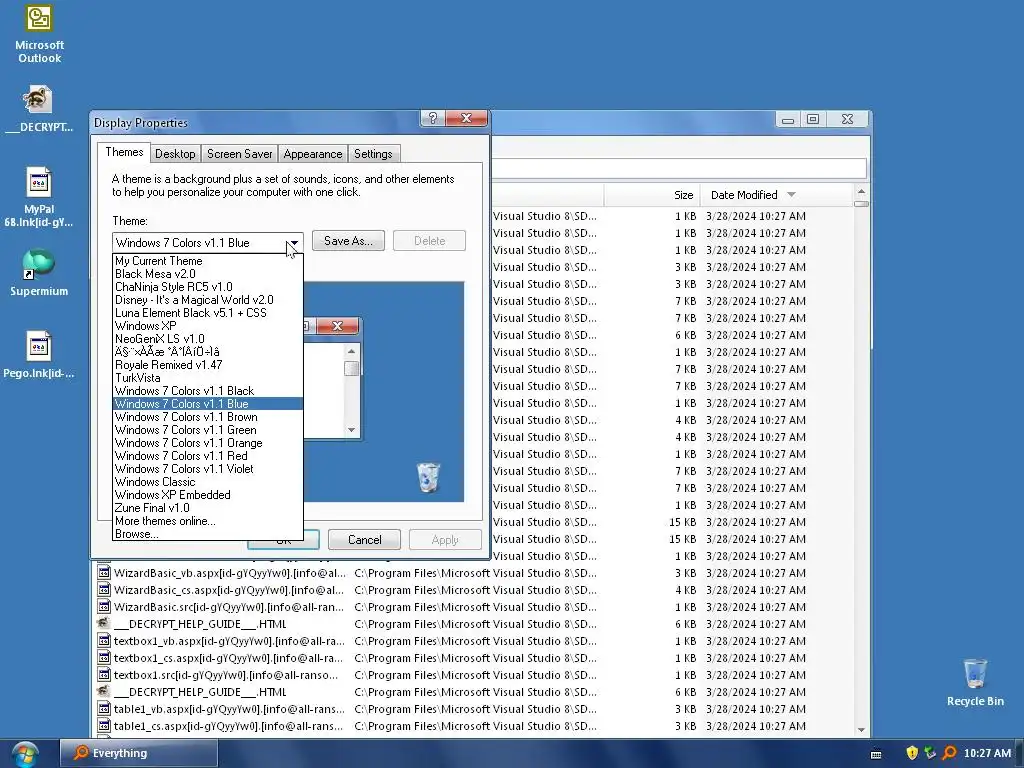Click the Everything magnifier tray icon
1024x768 pixels.
pyautogui.click(x=950, y=753)
